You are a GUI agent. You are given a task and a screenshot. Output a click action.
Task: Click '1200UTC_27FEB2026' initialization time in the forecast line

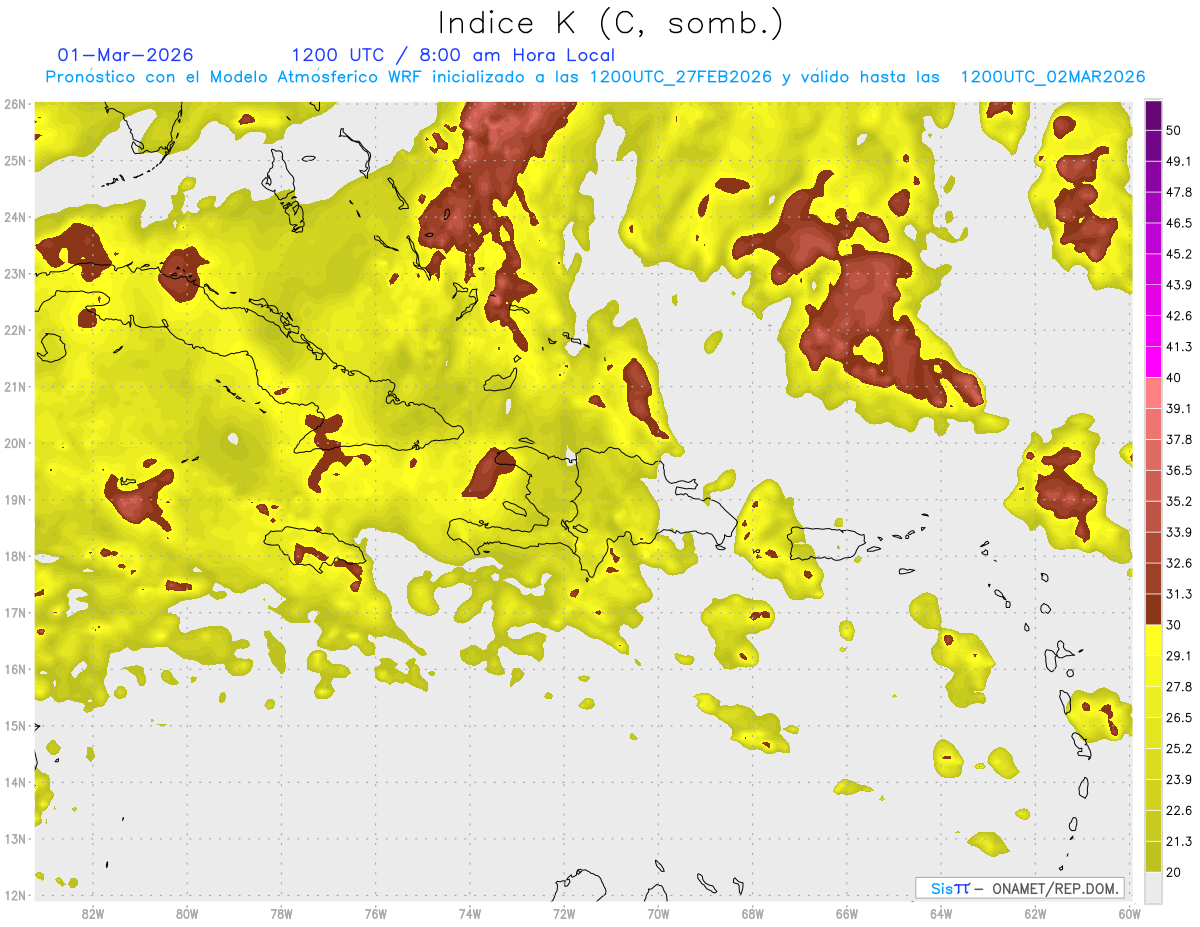coord(681,77)
